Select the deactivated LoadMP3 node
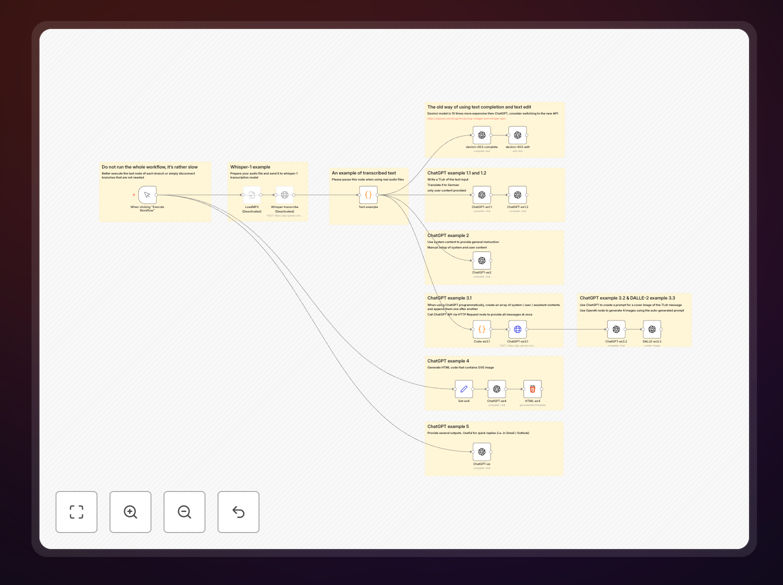Screen dimensions: 783x585 252,195
